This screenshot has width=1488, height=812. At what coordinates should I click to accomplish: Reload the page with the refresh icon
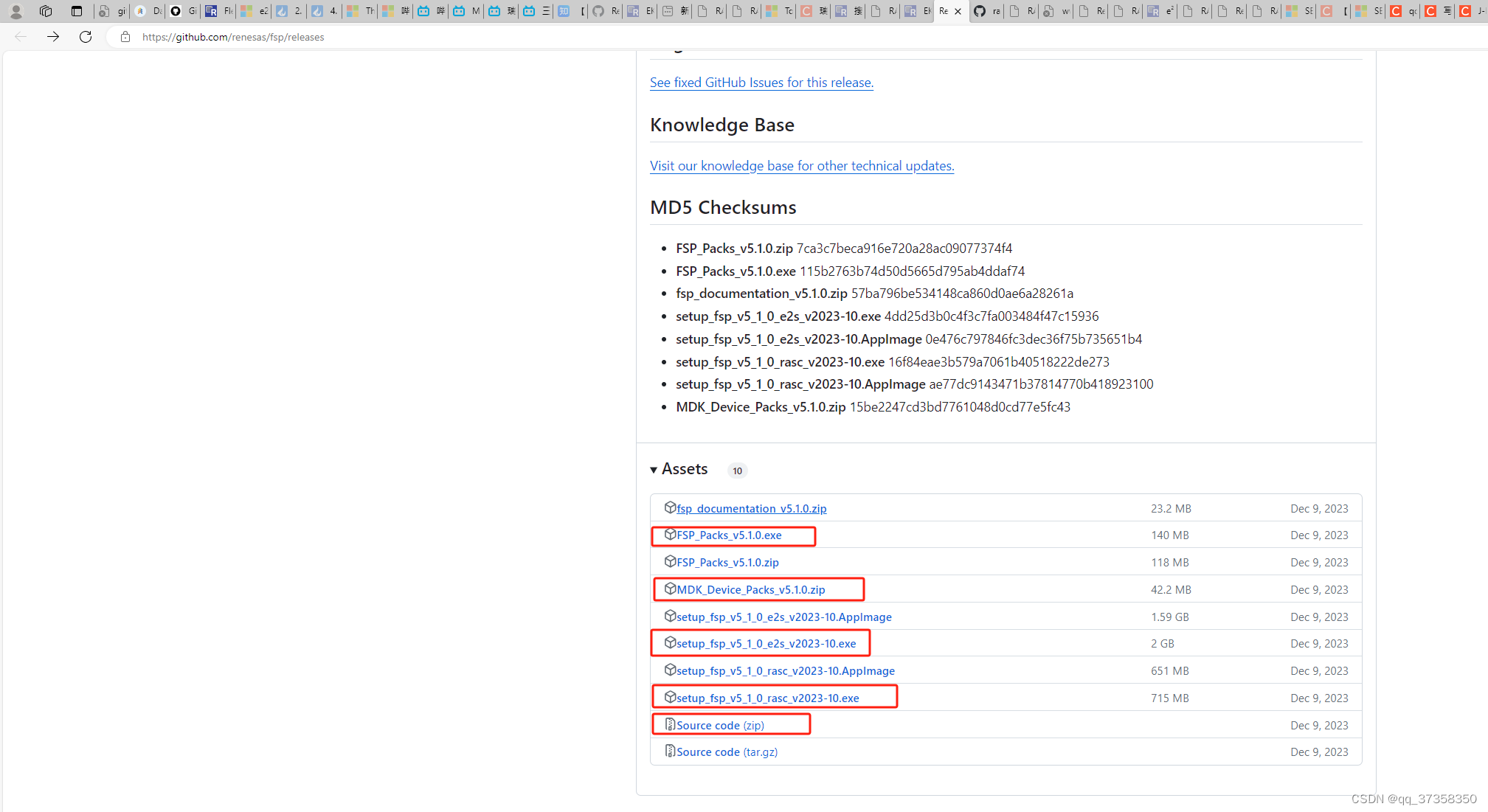coord(86,37)
